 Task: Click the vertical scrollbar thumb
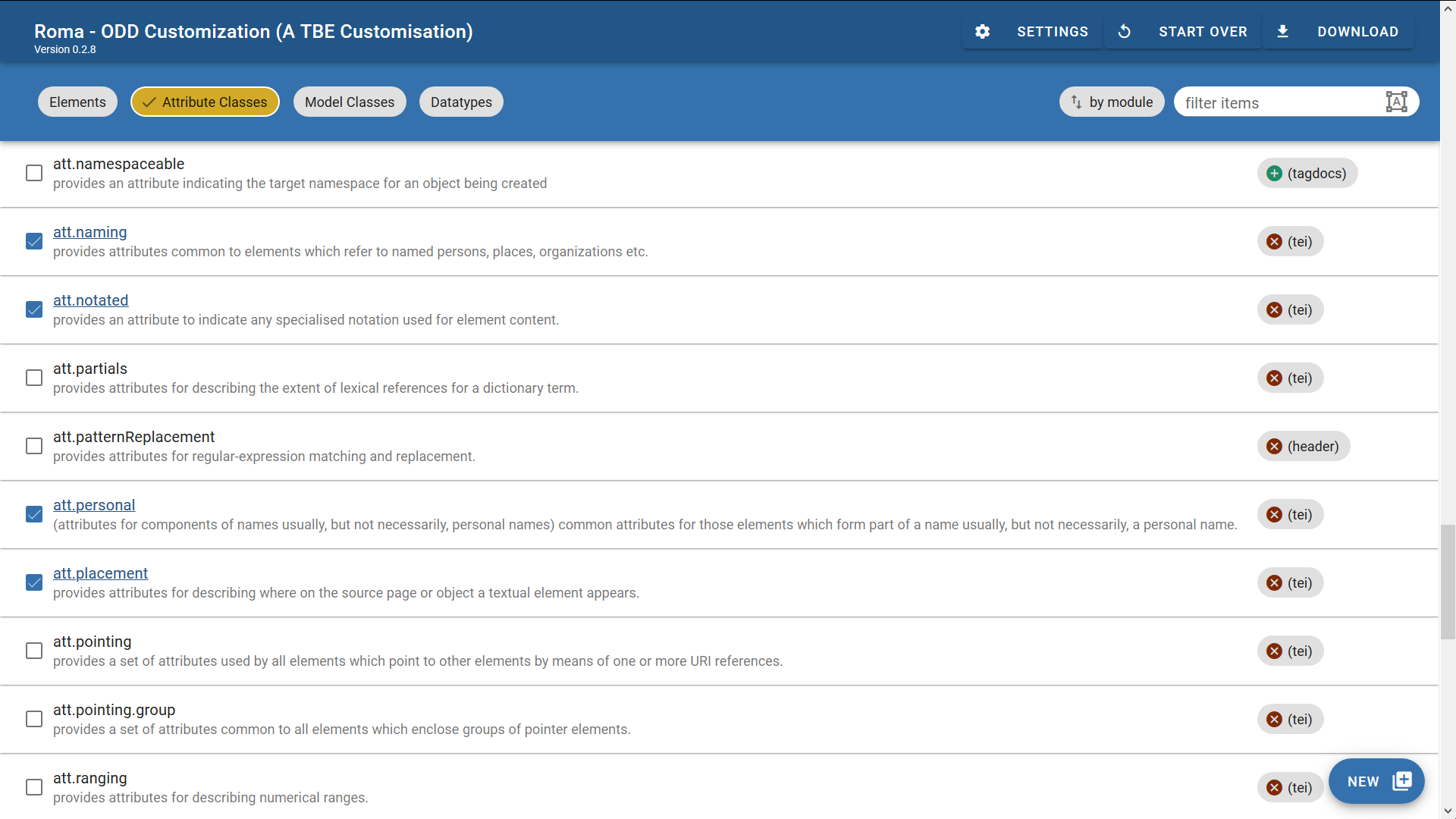[1448, 582]
